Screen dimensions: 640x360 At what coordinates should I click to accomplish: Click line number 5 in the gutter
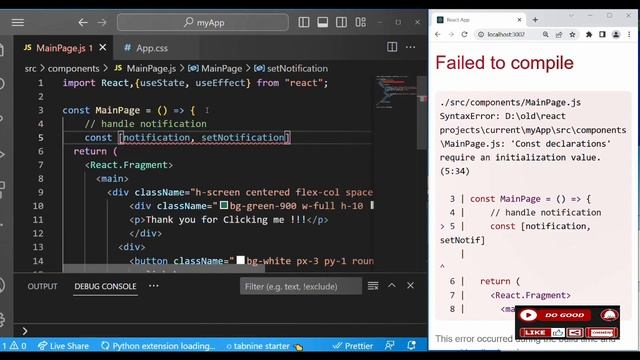pos(40,138)
